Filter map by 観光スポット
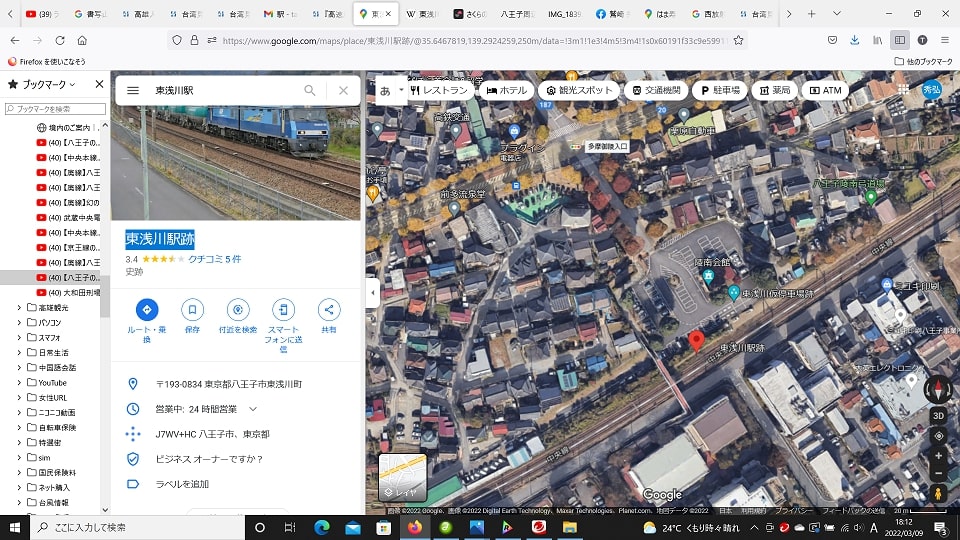 (x=579, y=90)
